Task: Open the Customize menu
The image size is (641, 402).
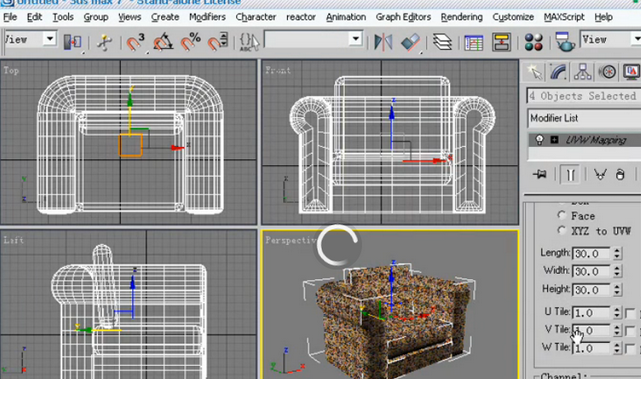Action: 513,17
